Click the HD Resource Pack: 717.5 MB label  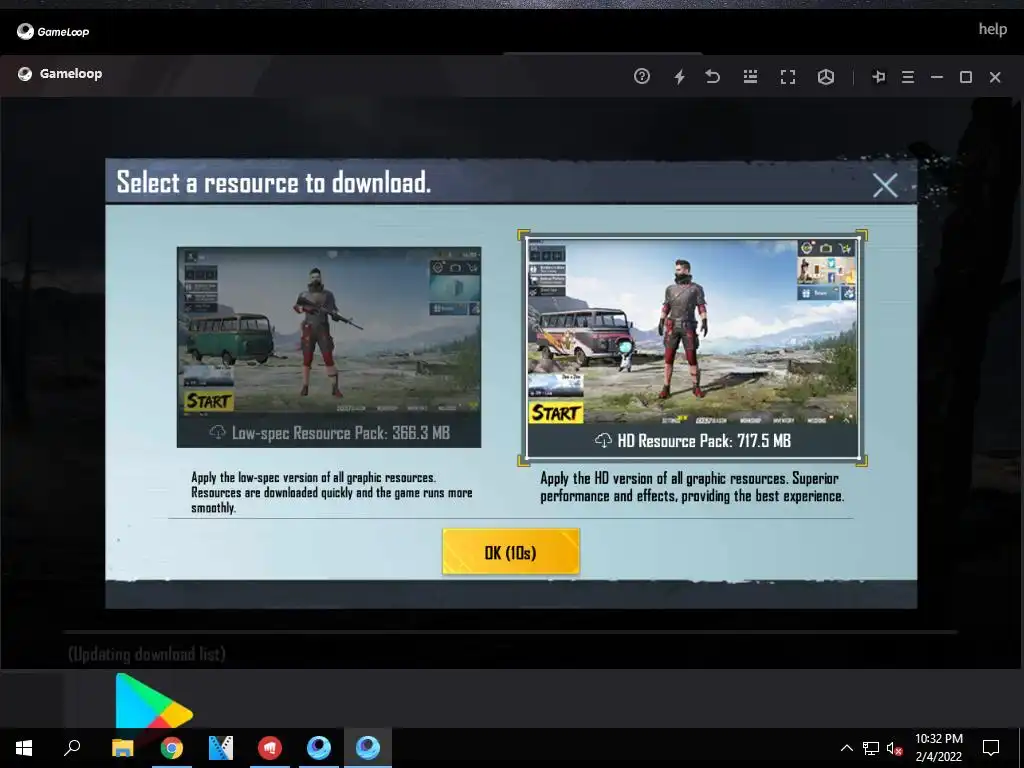tap(704, 441)
